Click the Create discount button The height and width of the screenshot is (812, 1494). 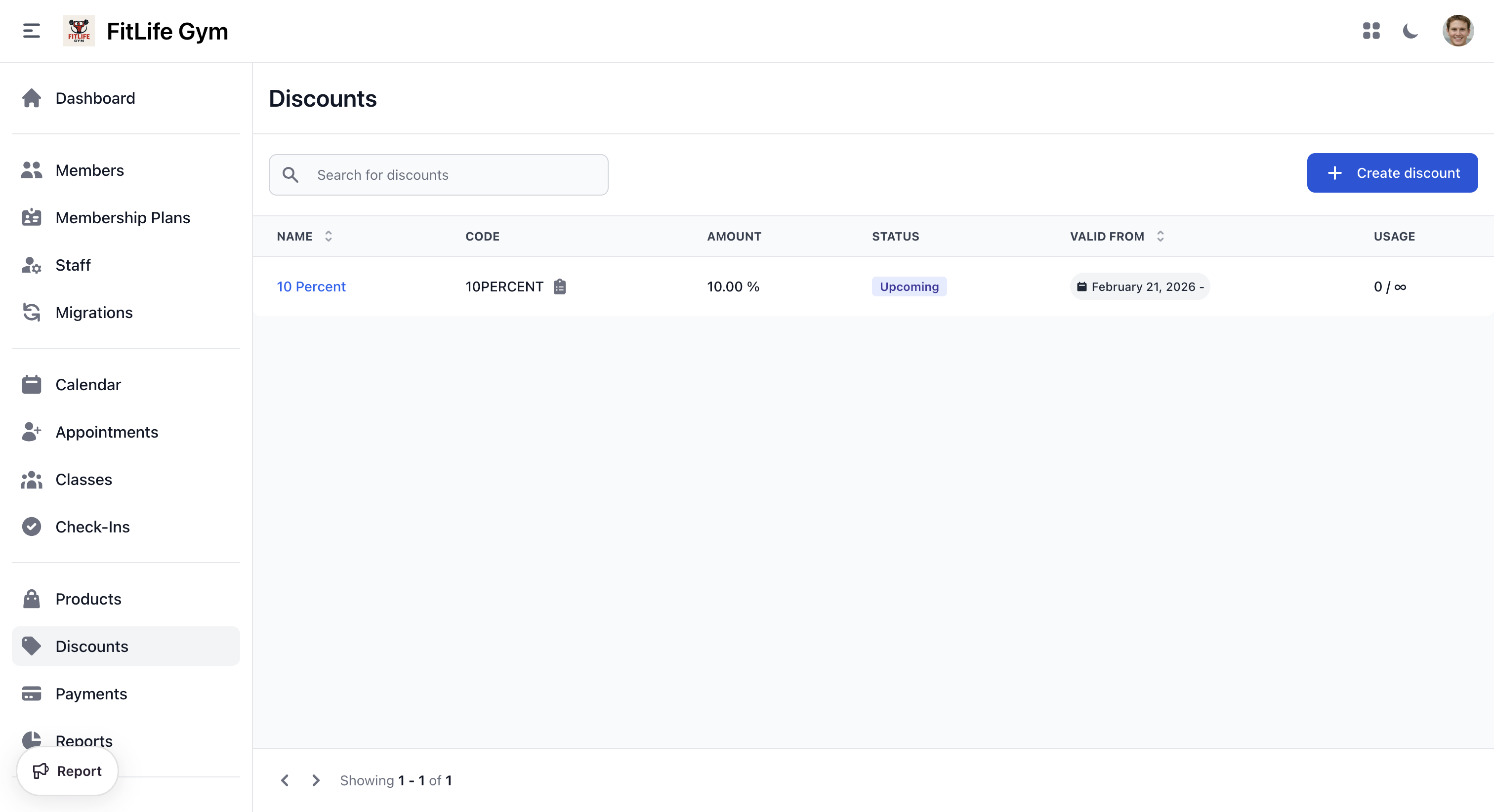(1393, 172)
